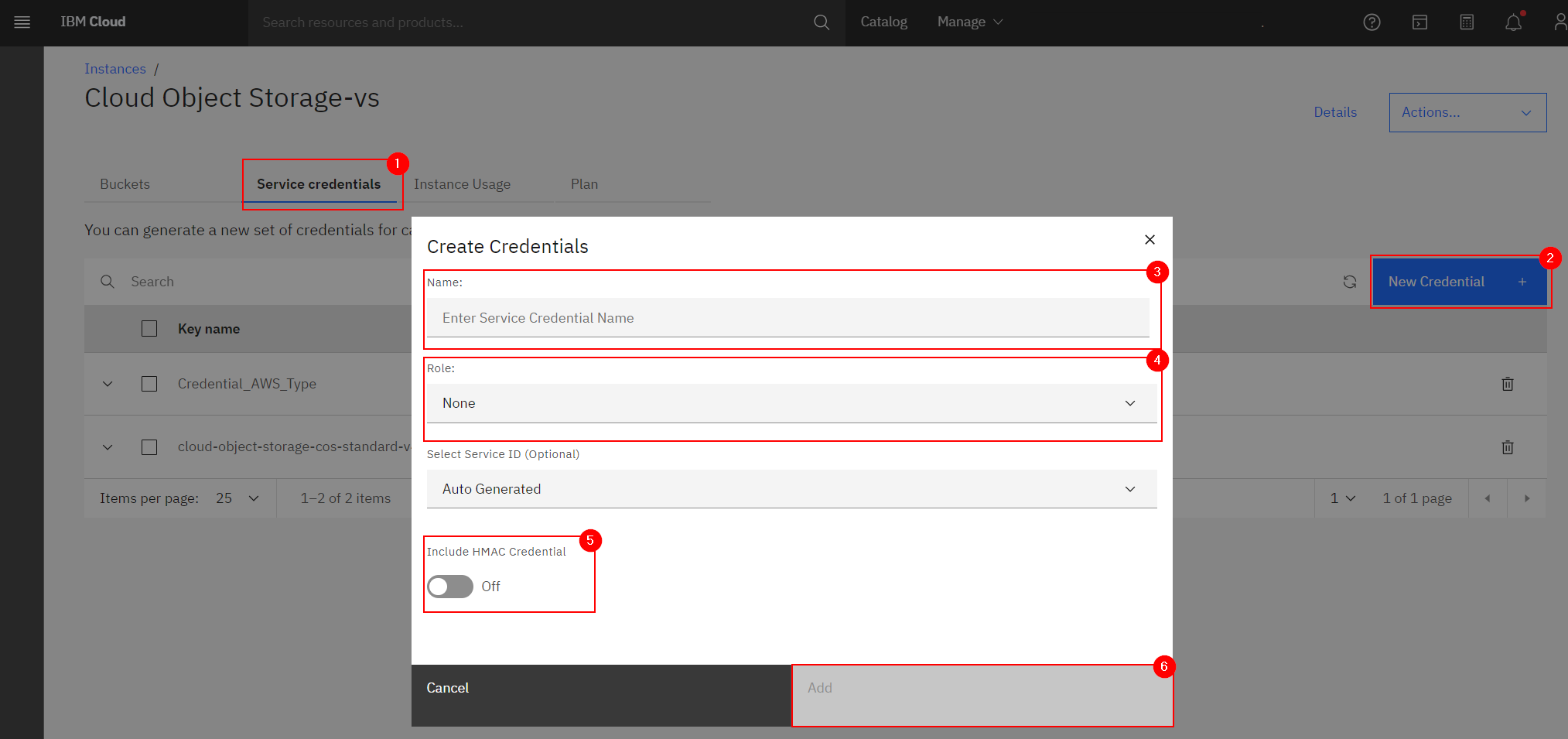Click the '1–2 of 2 items' text
Screen dimensions: 1568x739
point(346,498)
